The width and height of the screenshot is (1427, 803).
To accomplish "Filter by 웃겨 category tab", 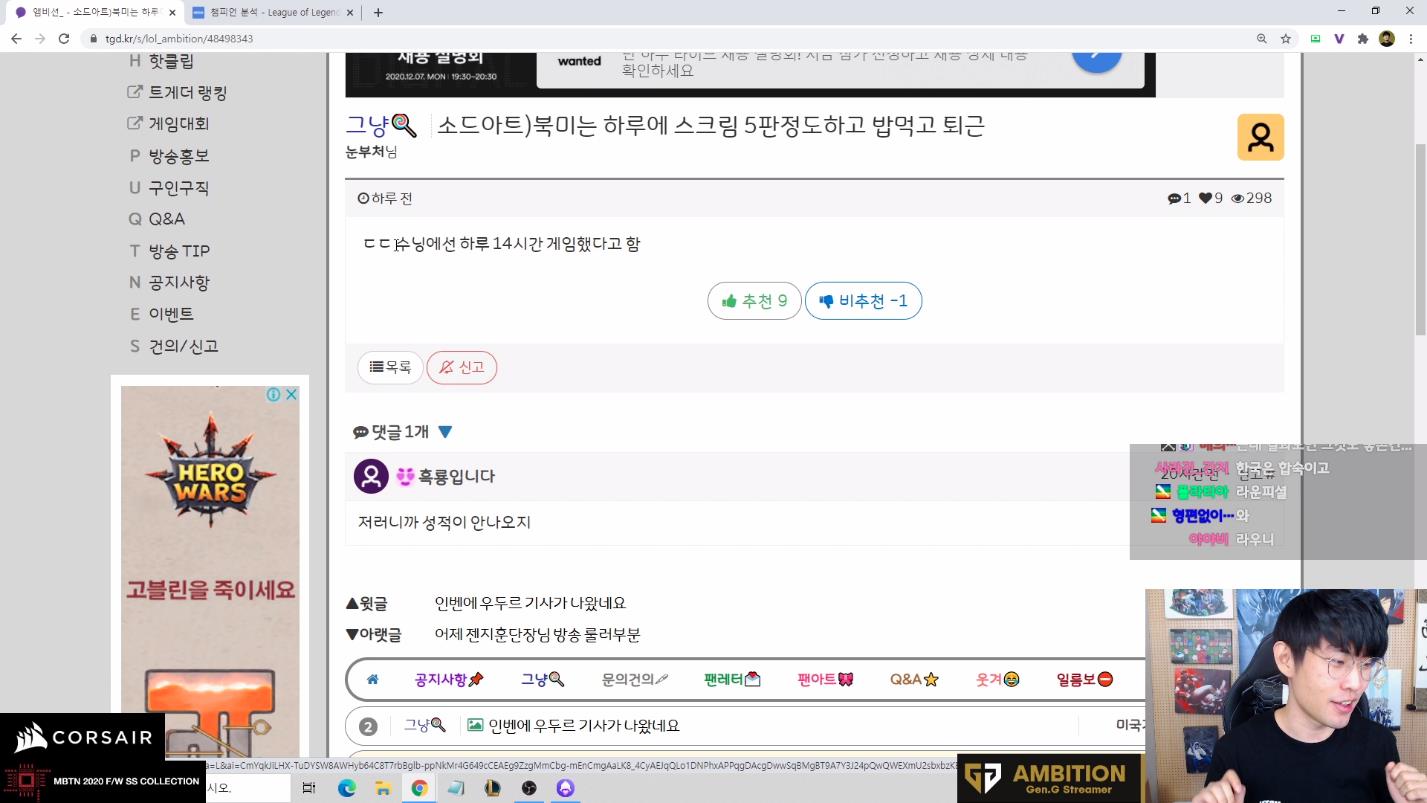I will pos(997,679).
